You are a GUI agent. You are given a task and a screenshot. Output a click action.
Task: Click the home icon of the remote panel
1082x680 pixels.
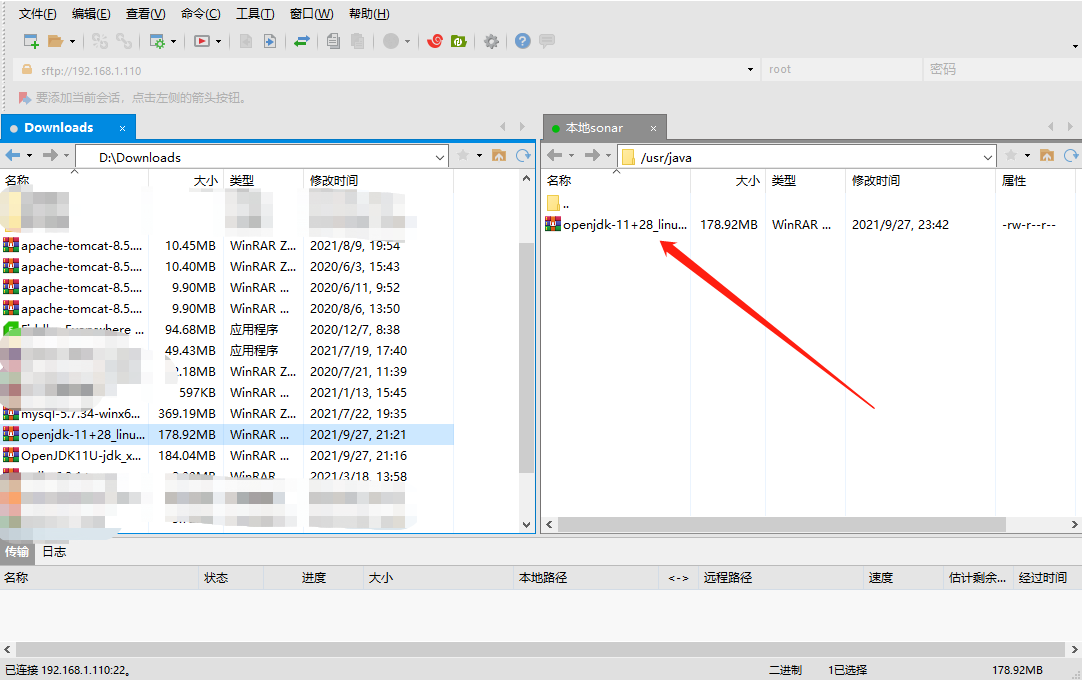coord(1046,155)
